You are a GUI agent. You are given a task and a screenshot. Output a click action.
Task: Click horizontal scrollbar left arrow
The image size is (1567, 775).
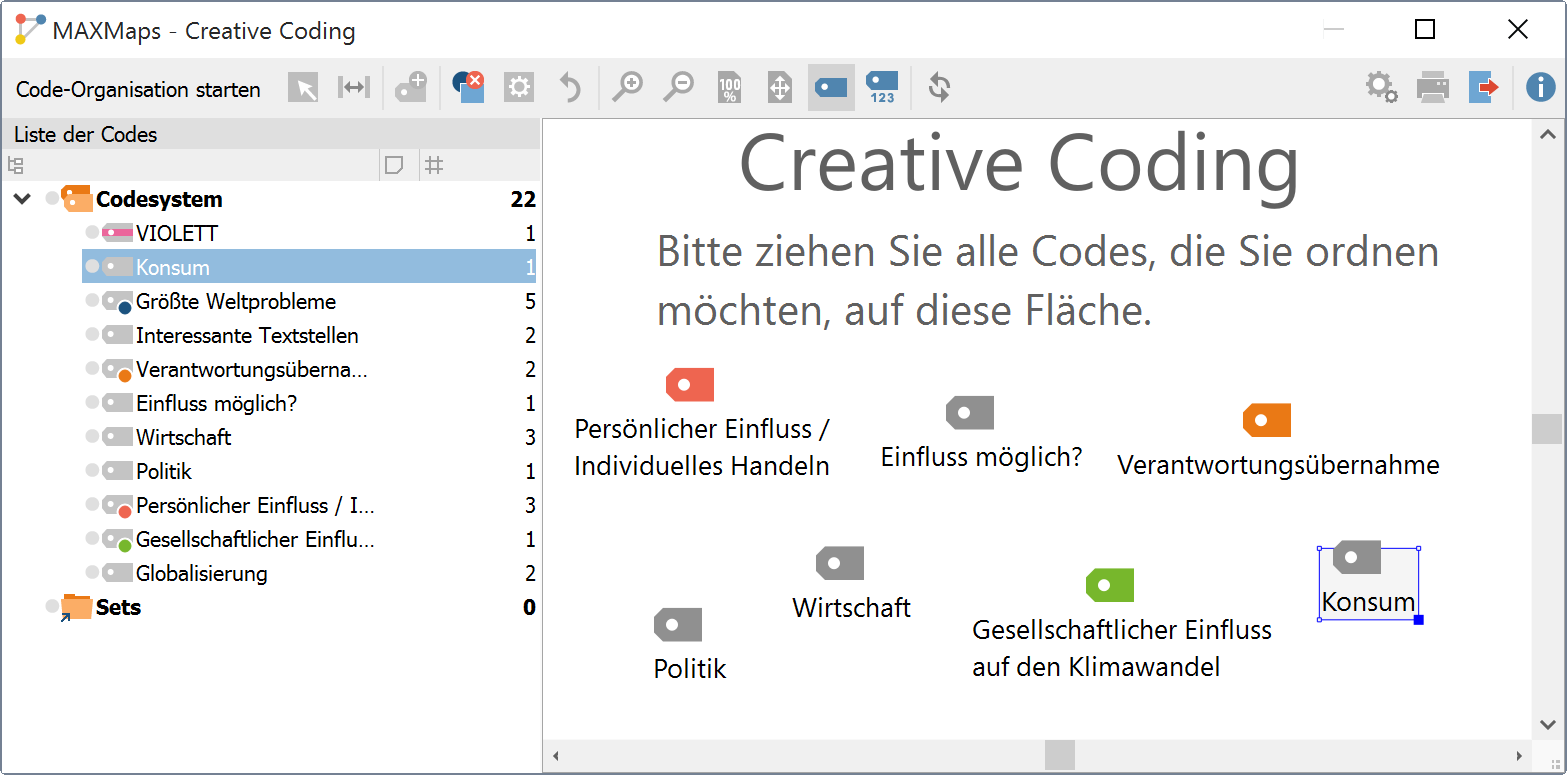click(556, 756)
